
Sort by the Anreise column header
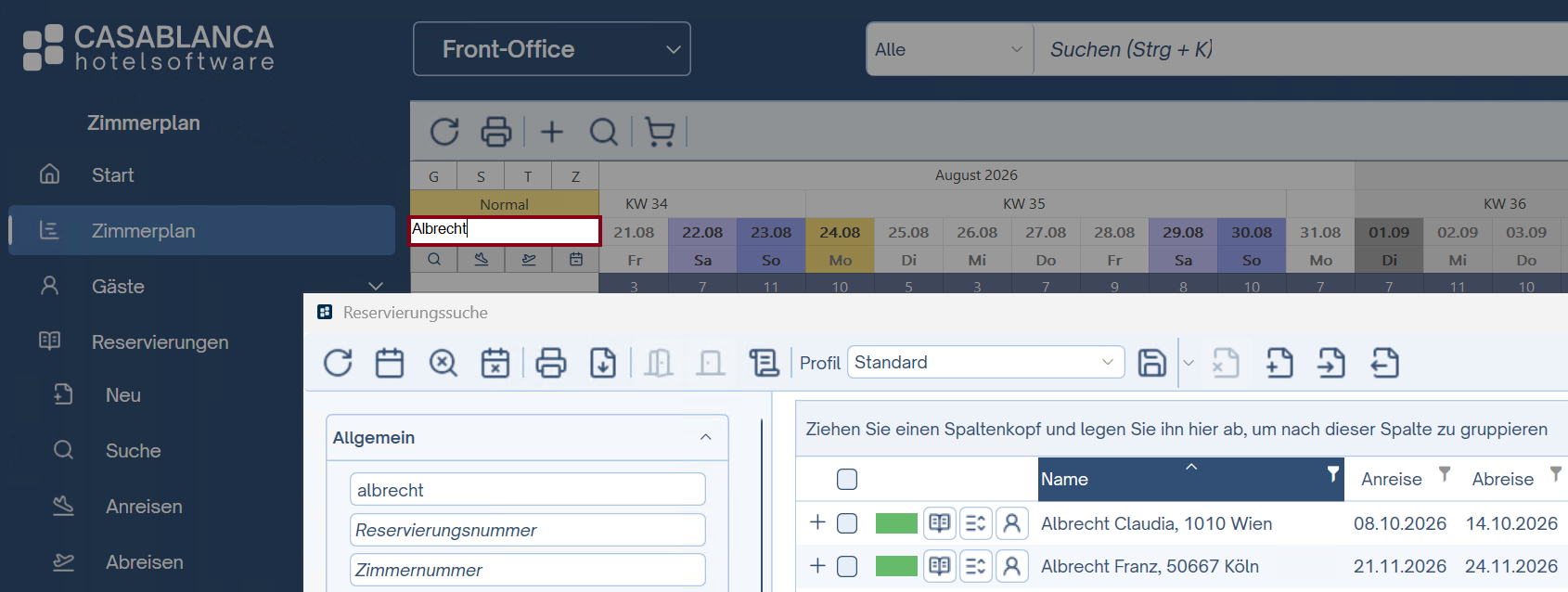point(1392,479)
